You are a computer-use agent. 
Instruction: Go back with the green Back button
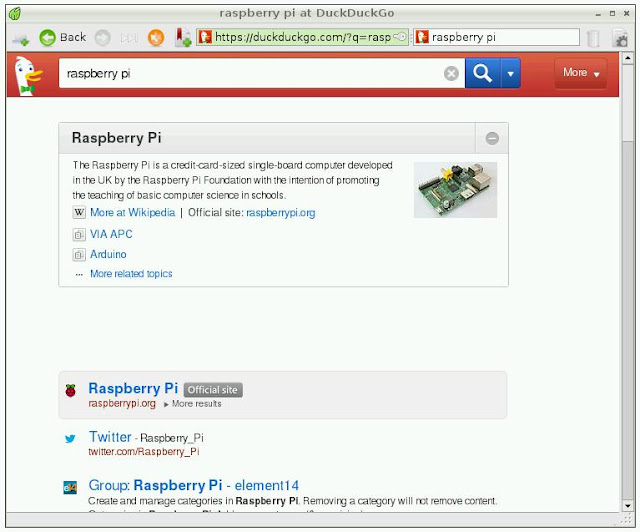(x=62, y=38)
